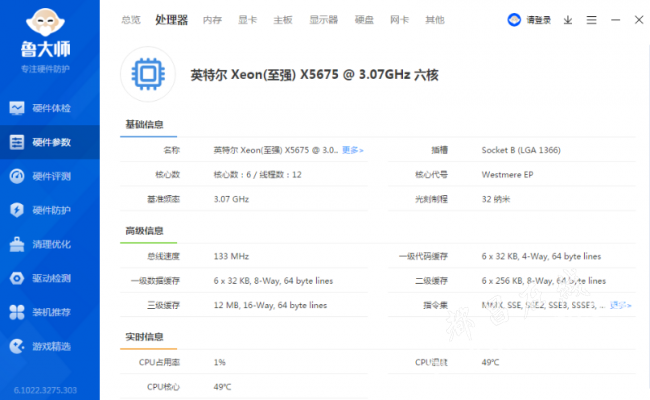This screenshot has width=650, height=400.
Task: Open 硬件体检 icon in sidebar
Action: [x=17, y=108]
